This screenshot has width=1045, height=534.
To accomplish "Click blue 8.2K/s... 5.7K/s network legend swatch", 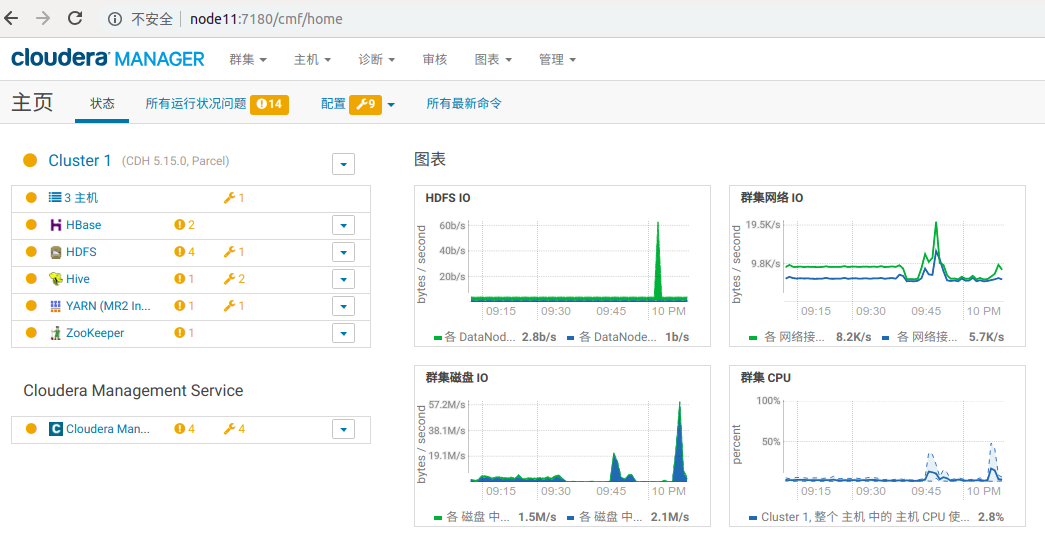I will (x=886, y=338).
